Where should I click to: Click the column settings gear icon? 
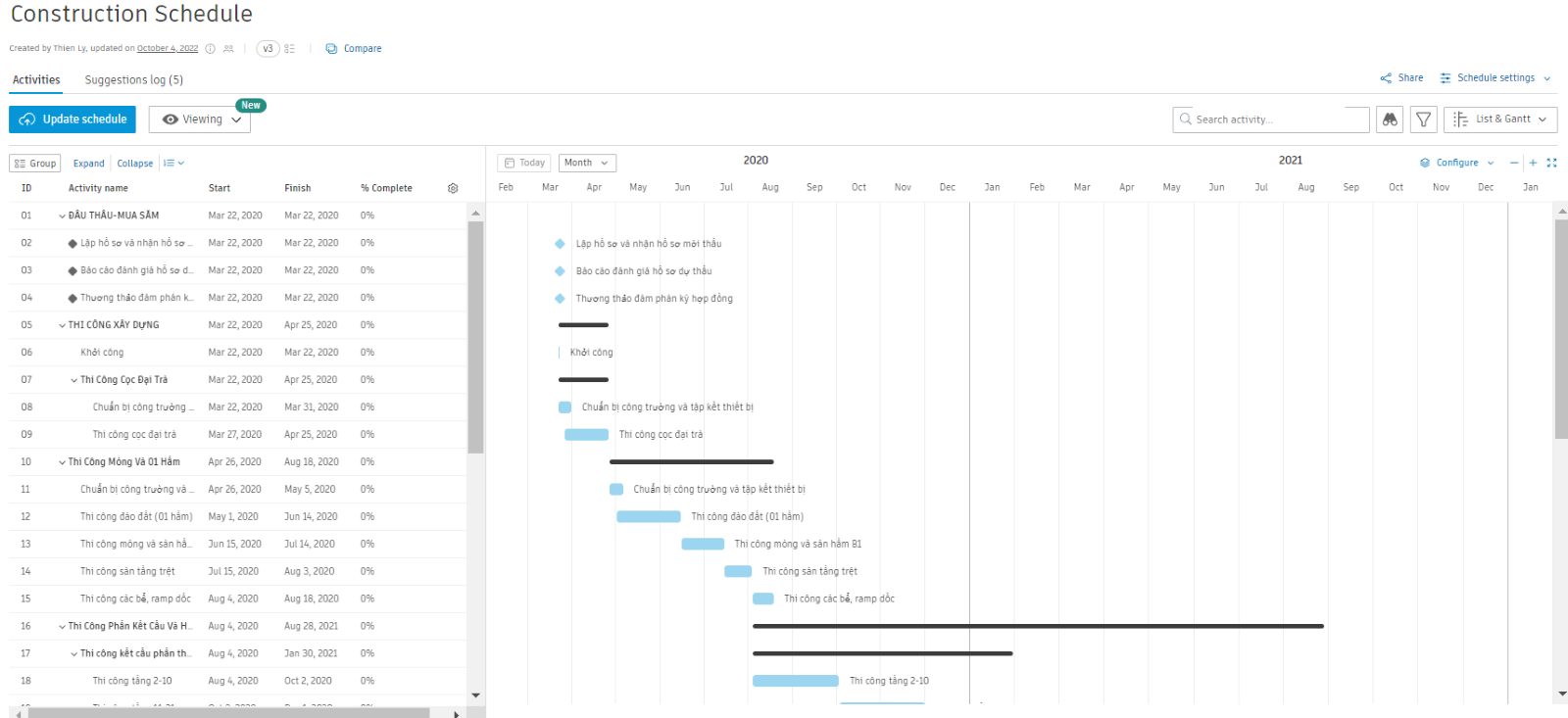point(453,188)
